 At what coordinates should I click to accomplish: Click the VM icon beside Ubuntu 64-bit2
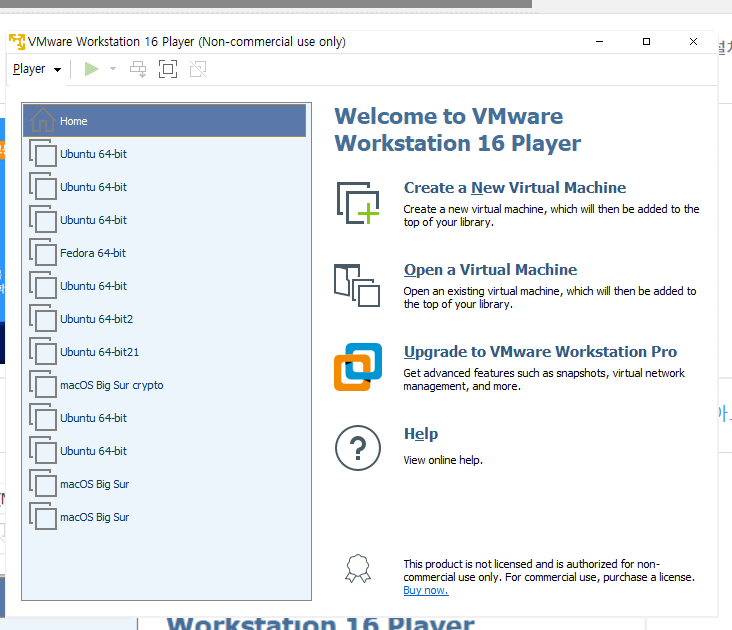(x=43, y=318)
